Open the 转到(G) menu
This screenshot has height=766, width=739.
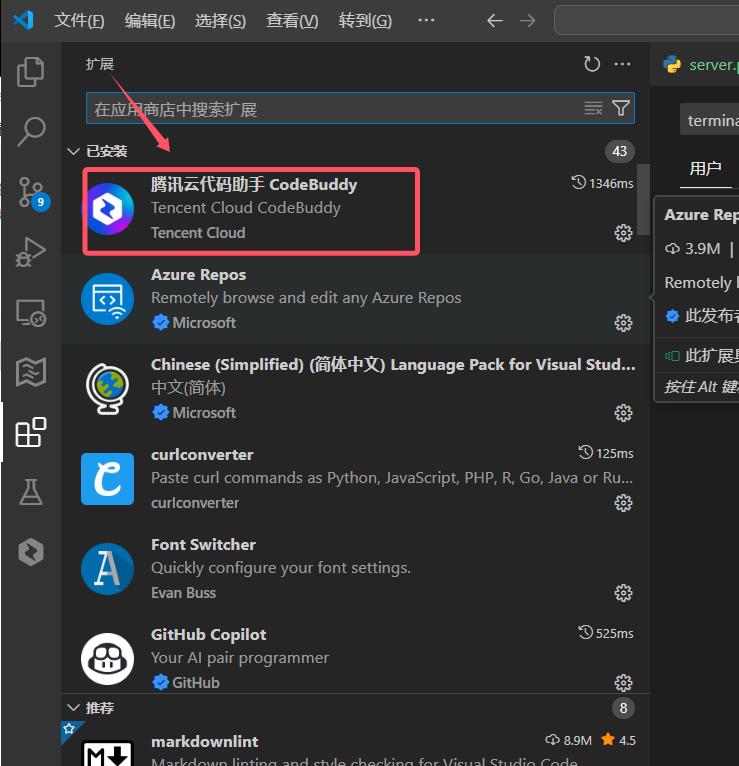pos(365,21)
